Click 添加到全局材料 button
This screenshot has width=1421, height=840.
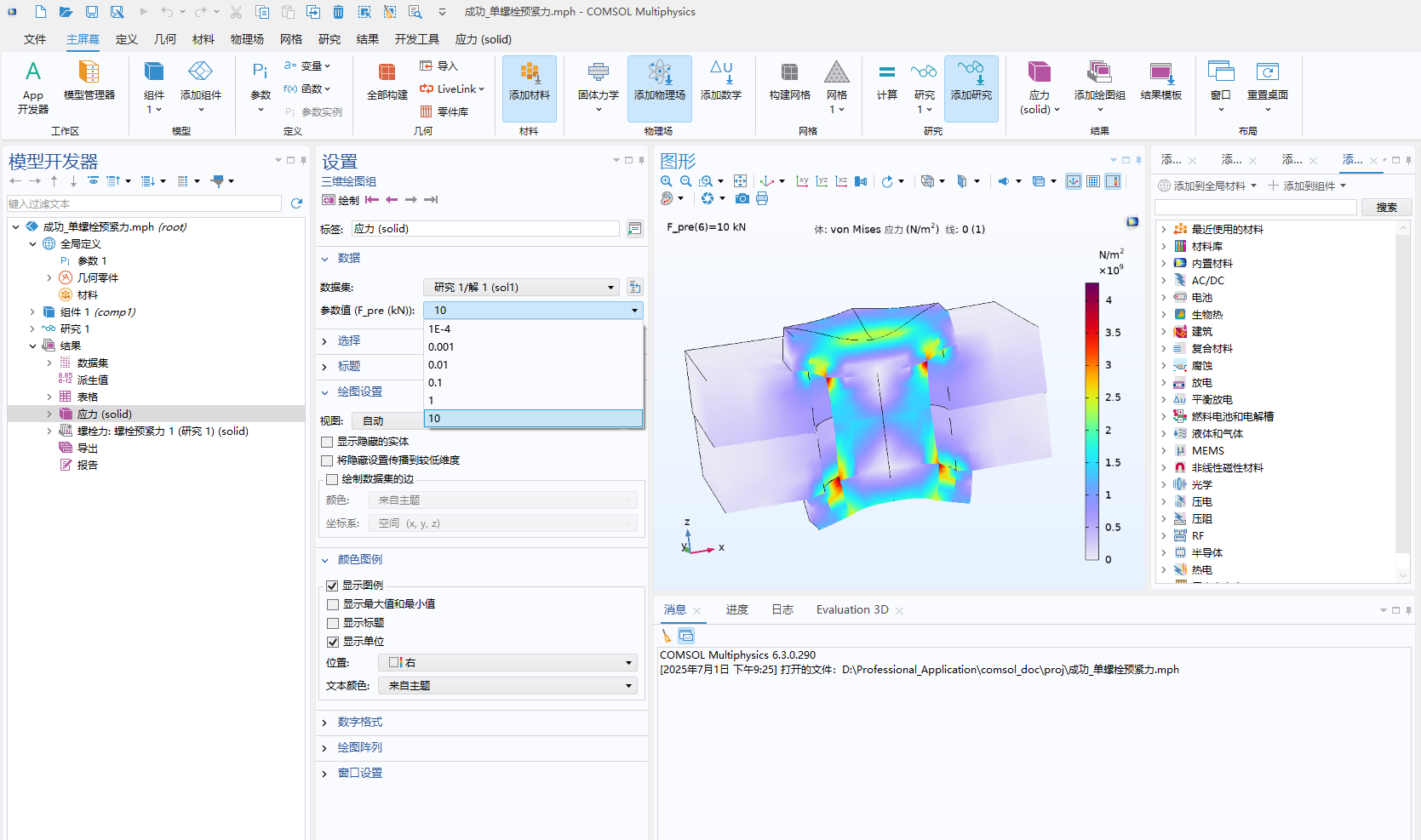pyautogui.click(x=1207, y=186)
